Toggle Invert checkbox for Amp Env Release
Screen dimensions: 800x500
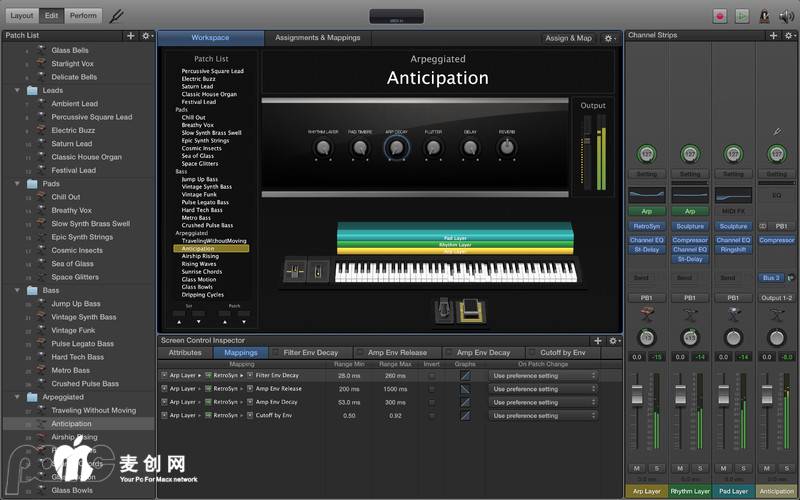(432, 388)
